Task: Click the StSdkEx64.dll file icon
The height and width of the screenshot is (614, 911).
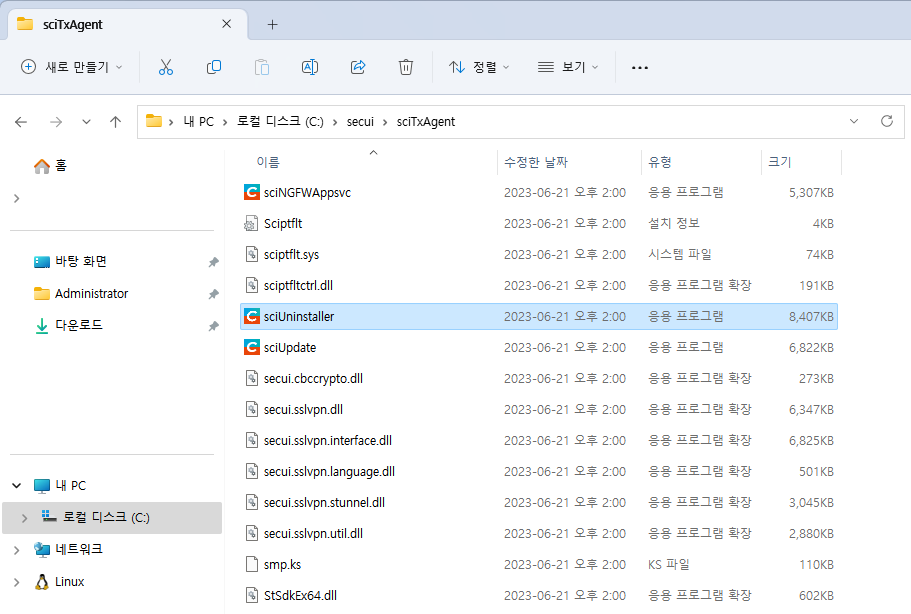Action: pos(252,595)
